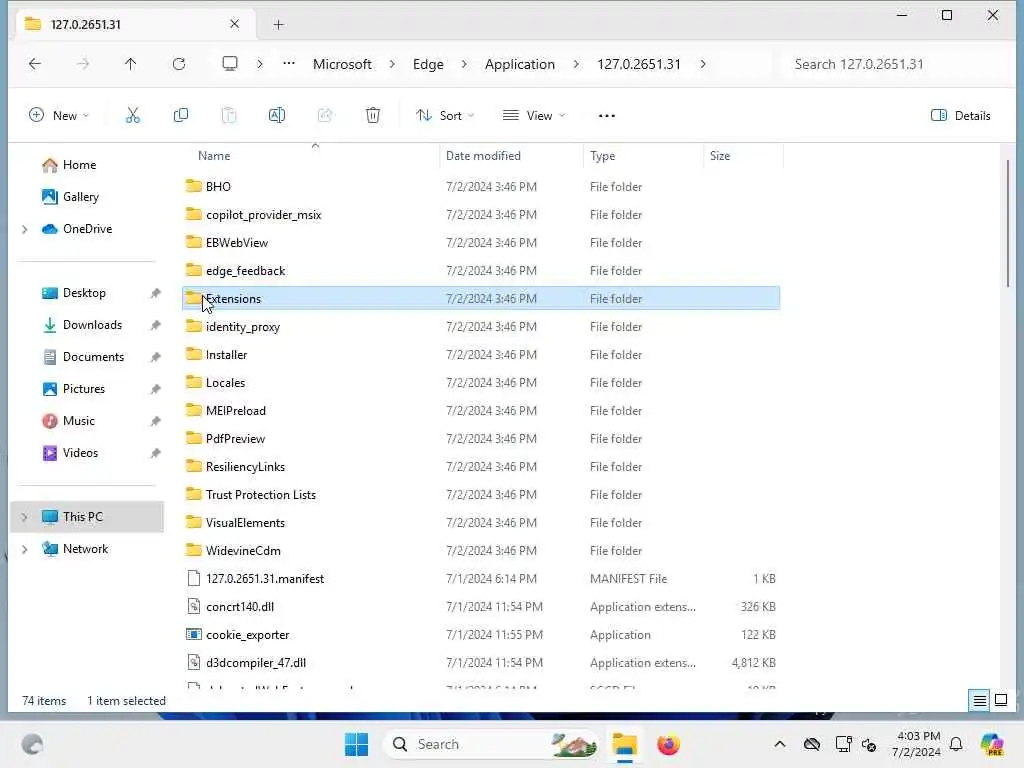The width and height of the screenshot is (1024, 768).
Task: Show hidden system tray icons
Action: pos(780,744)
